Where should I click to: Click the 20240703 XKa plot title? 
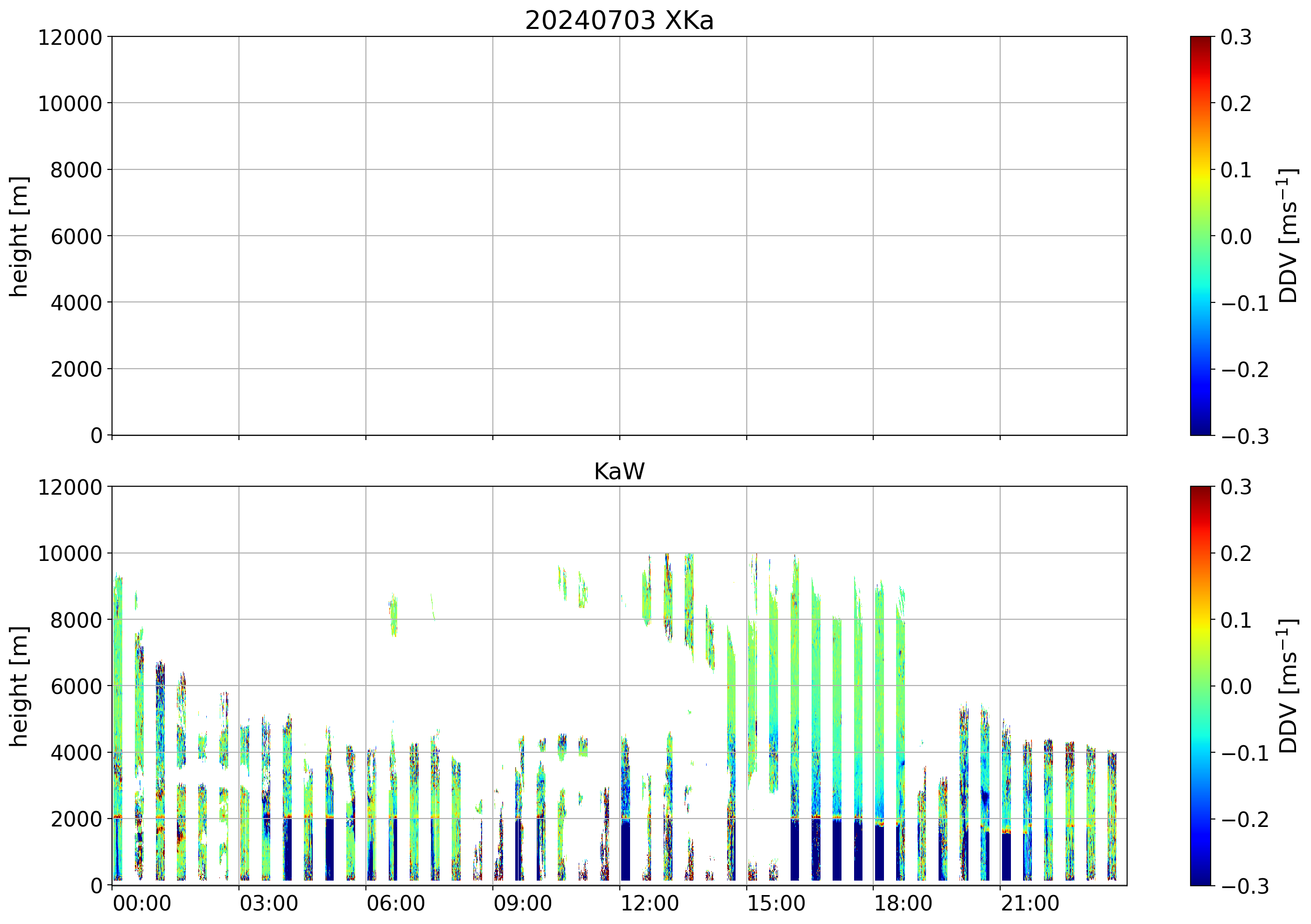point(619,21)
